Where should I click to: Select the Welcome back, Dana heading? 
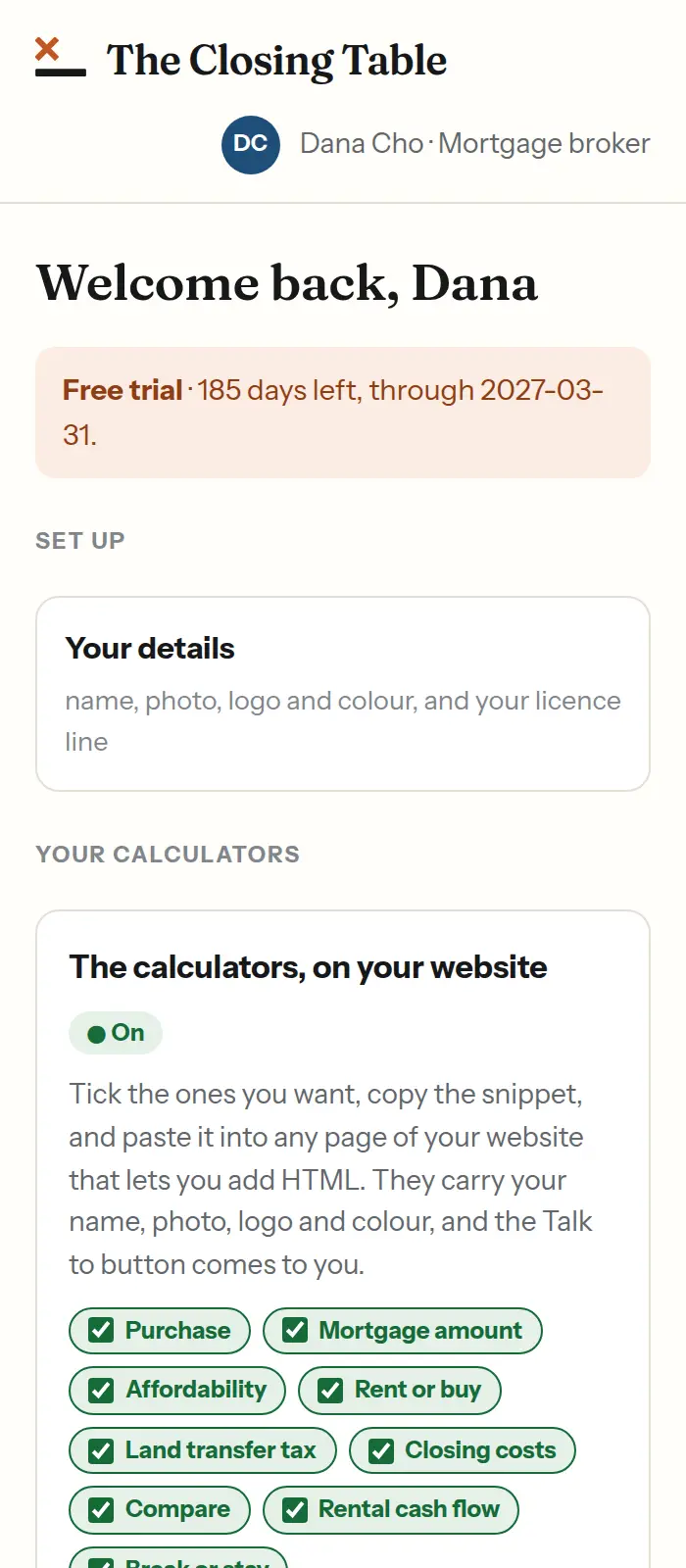pos(287,283)
